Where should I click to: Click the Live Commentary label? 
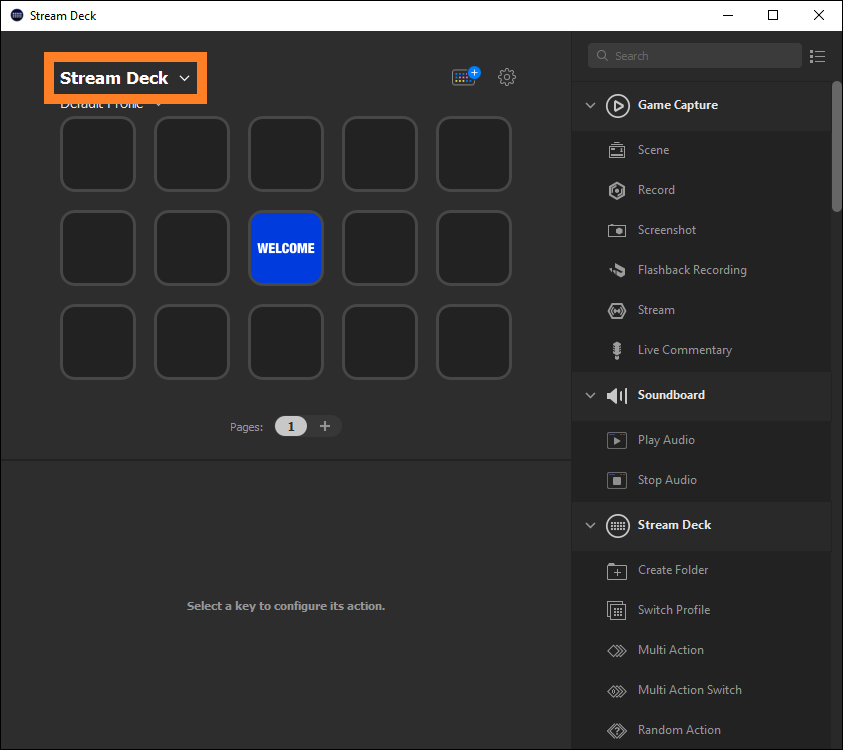point(684,350)
